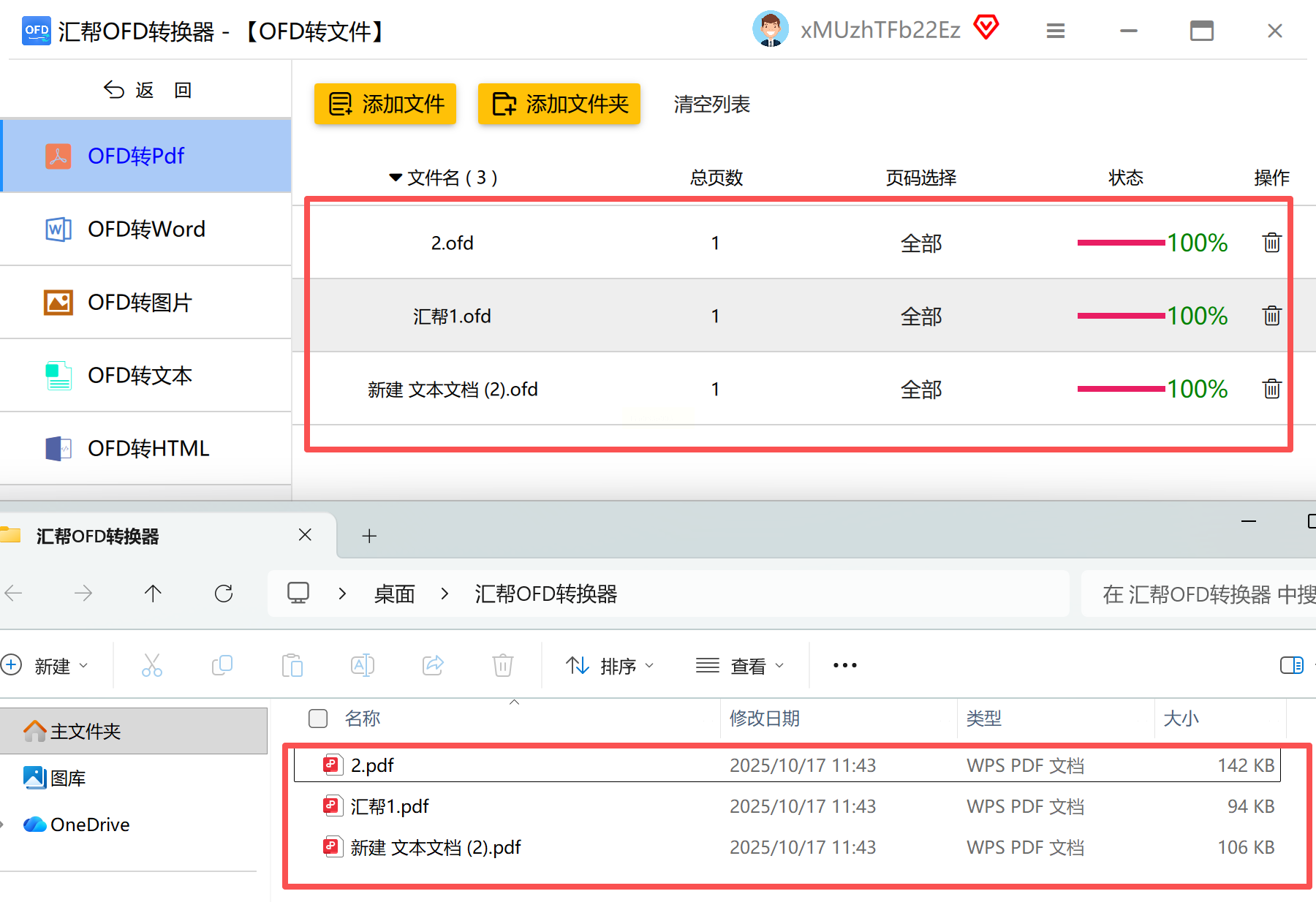Open the user avatar profile picture
This screenshot has height=902, width=1316.
pyautogui.click(x=771, y=29)
